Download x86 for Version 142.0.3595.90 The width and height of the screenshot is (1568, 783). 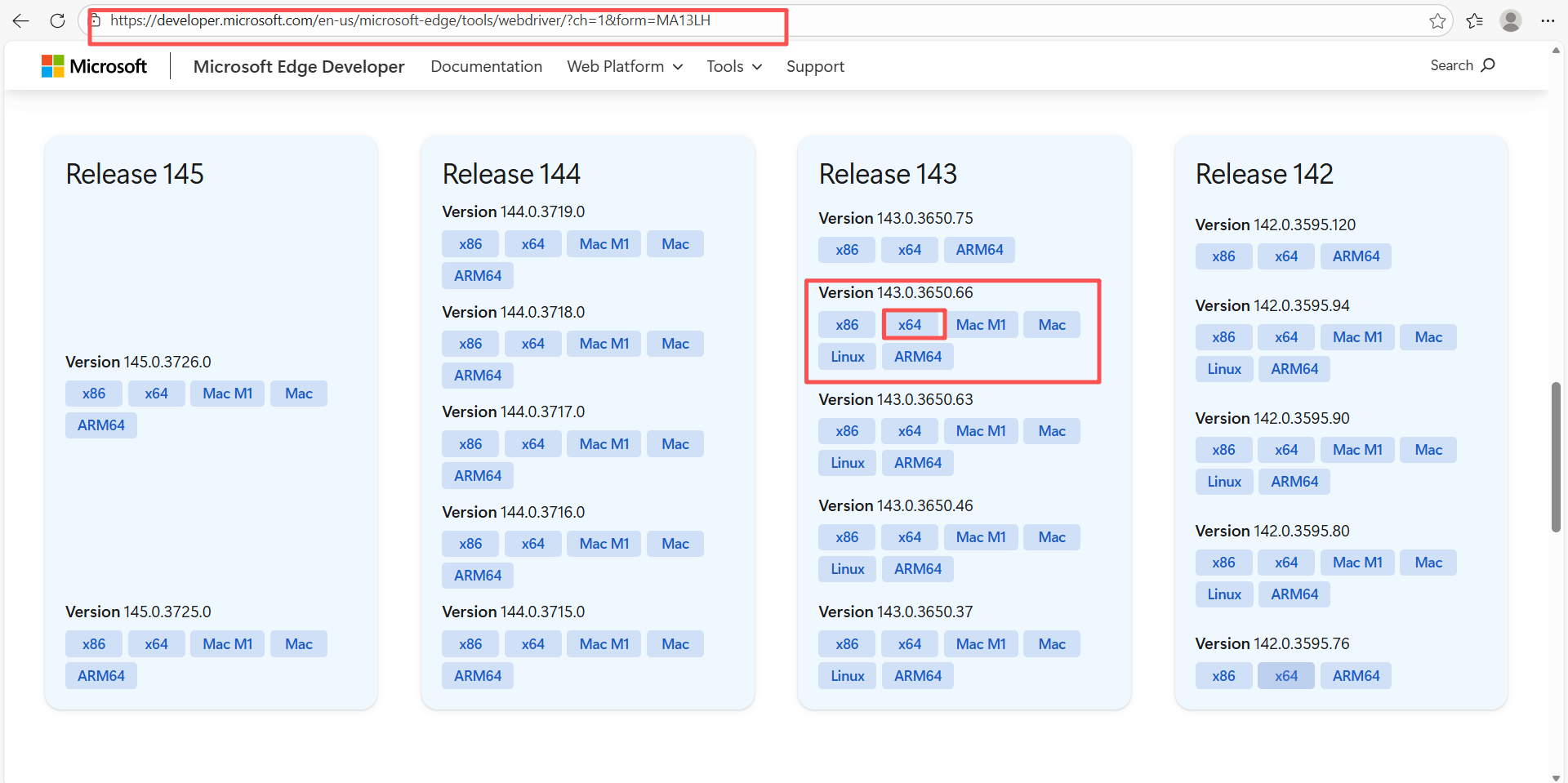click(1223, 450)
